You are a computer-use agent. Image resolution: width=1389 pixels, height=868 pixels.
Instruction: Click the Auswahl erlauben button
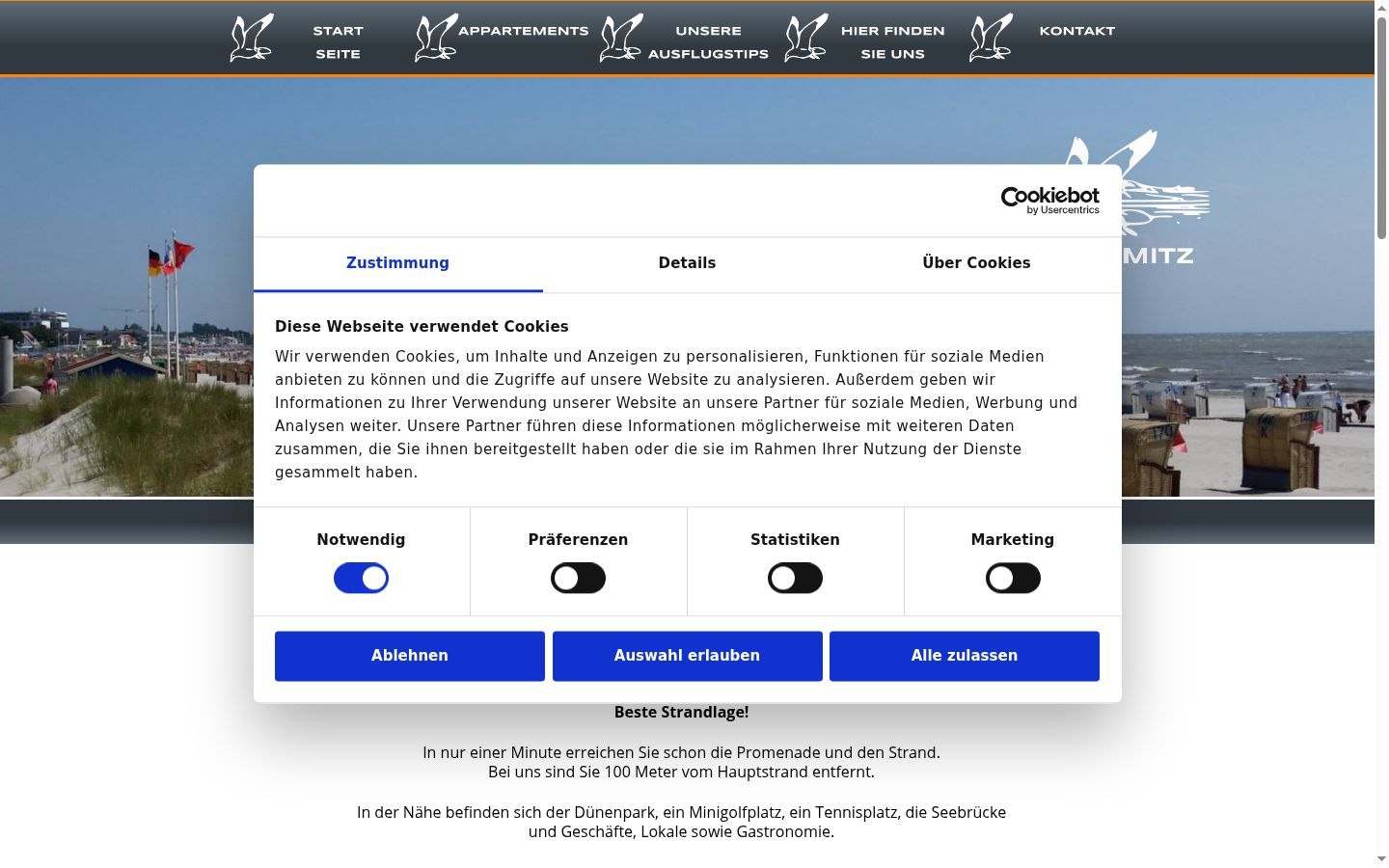click(x=688, y=656)
